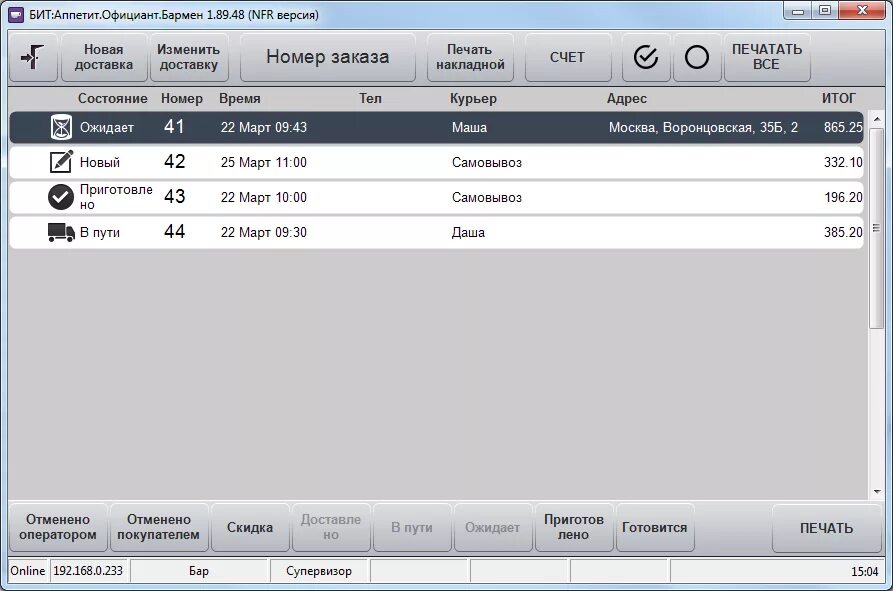Click total 332.10
The width and height of the screenshot is (893, 591).
pyautogui.click(x=843, y=162)
